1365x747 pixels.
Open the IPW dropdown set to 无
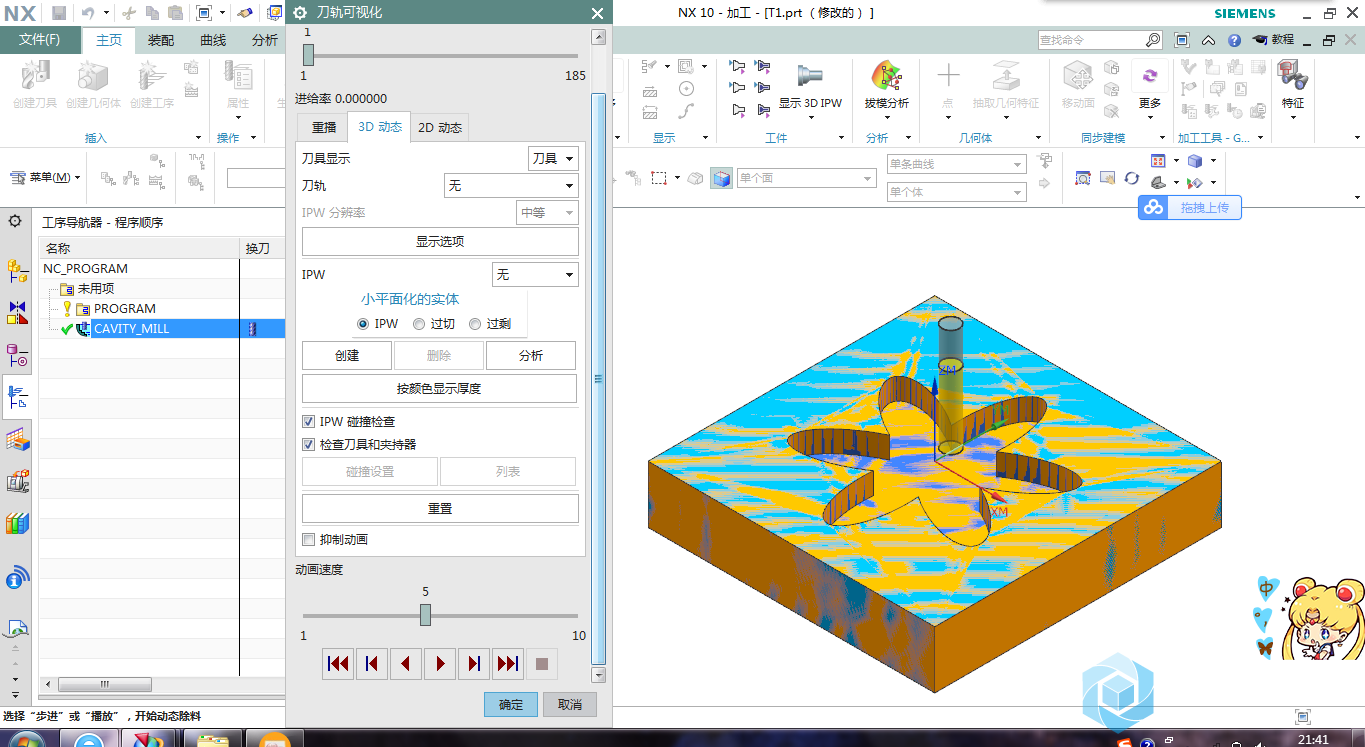click(535, 274)
